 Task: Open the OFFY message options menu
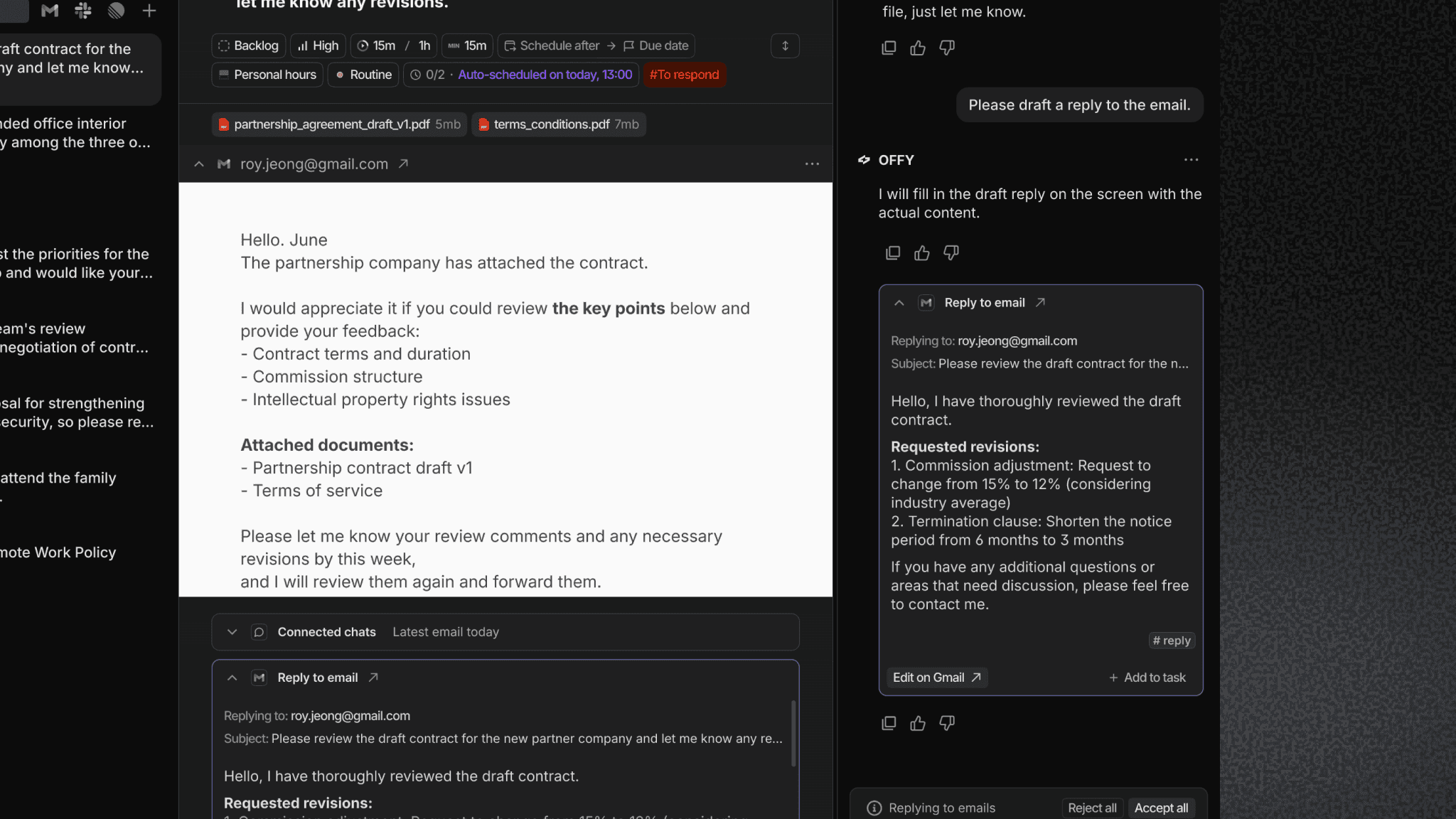(x=1192, y=160)
